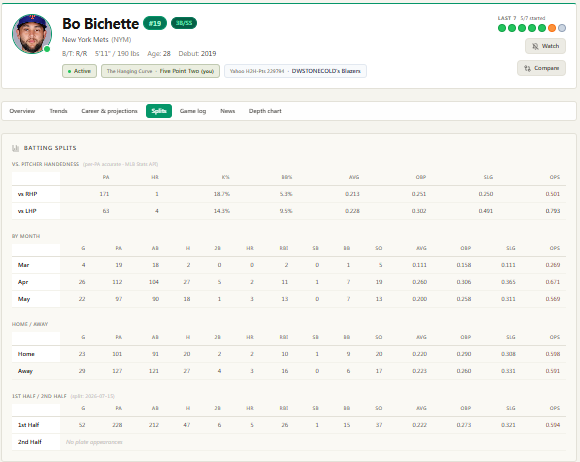Click Bo Bichette's player headshot
This screenshot has height=462, width=580.
[32, 34]
